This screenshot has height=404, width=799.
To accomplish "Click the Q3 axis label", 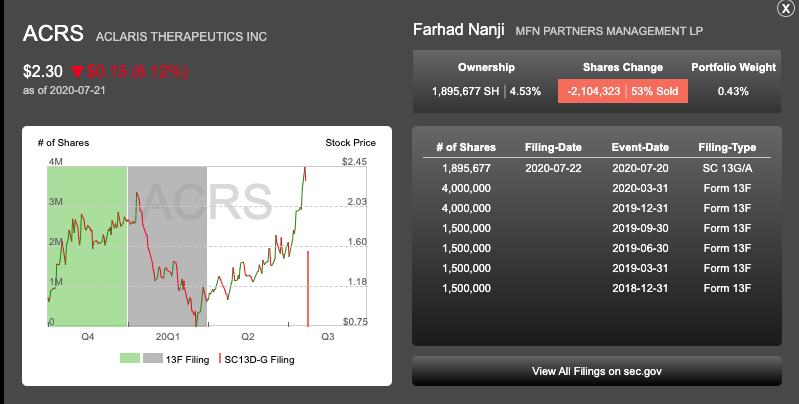I will (x=328, y=337).
